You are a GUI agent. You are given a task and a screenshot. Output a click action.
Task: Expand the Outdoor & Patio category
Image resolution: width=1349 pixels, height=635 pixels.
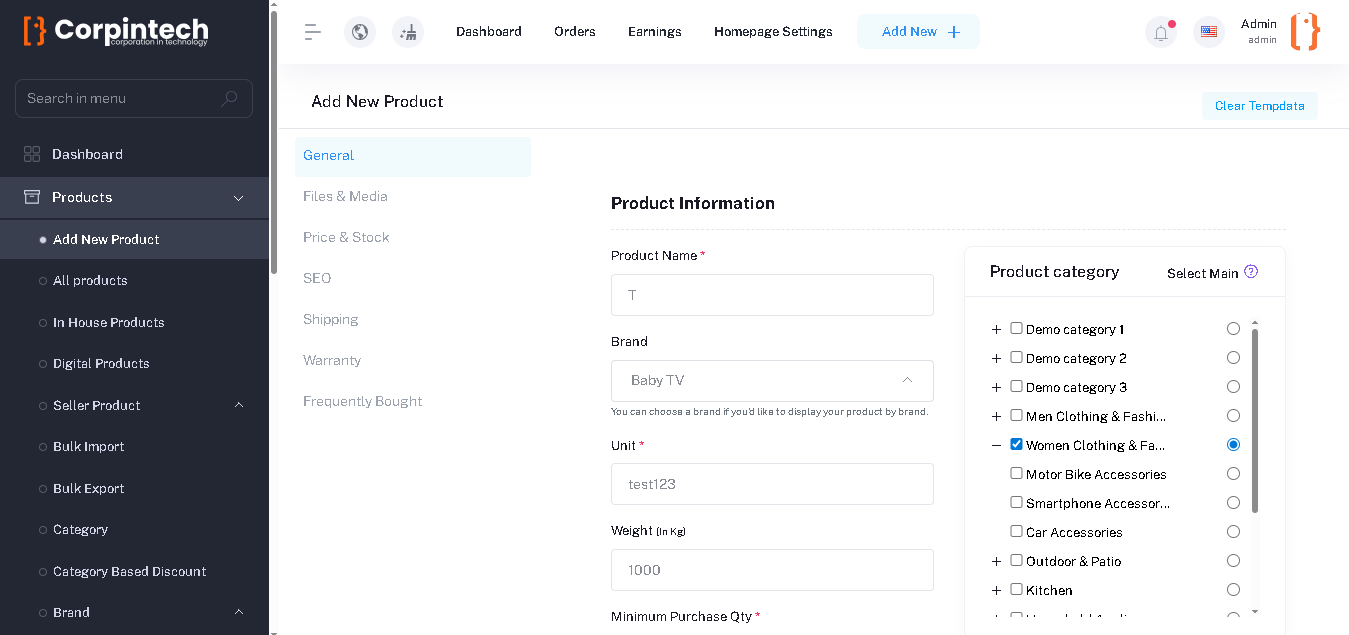(x=996, y=562)
